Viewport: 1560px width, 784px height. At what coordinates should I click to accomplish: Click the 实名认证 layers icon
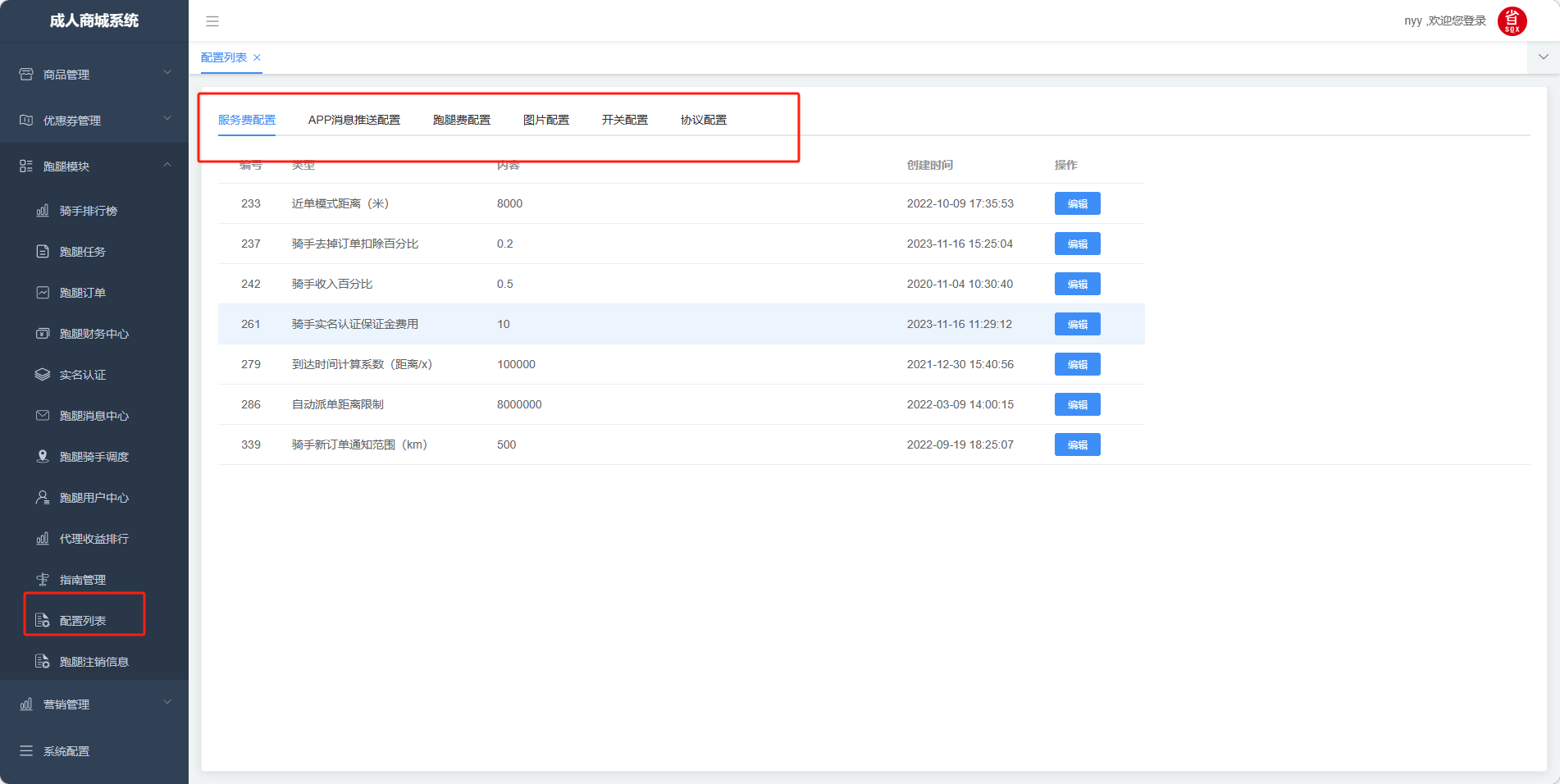pos(43,375)
